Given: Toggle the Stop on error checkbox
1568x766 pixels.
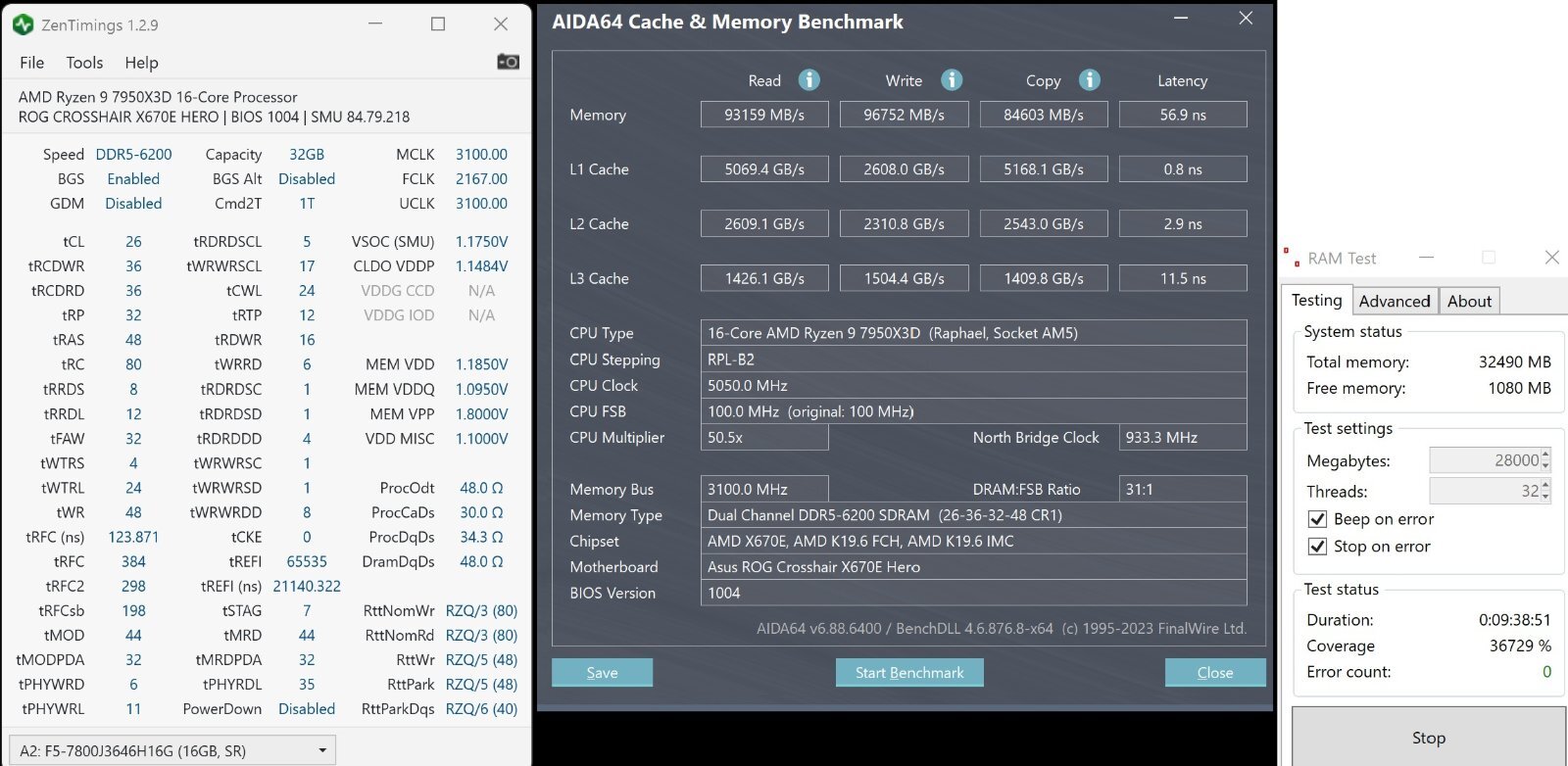Looking at the screenshot, I should pyautogui.click(x=1318, y=547).
